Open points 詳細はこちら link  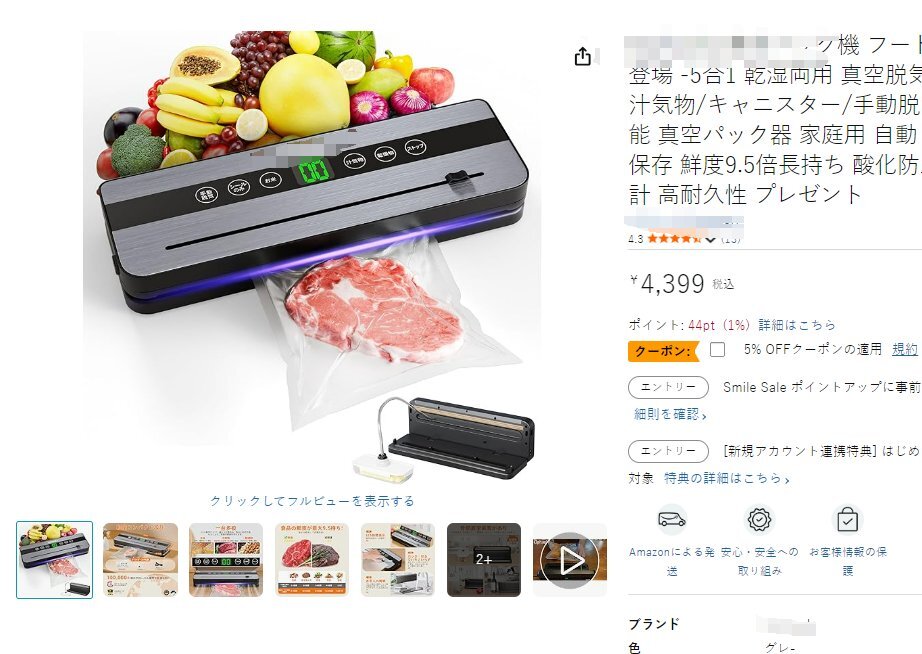[797, 325]
